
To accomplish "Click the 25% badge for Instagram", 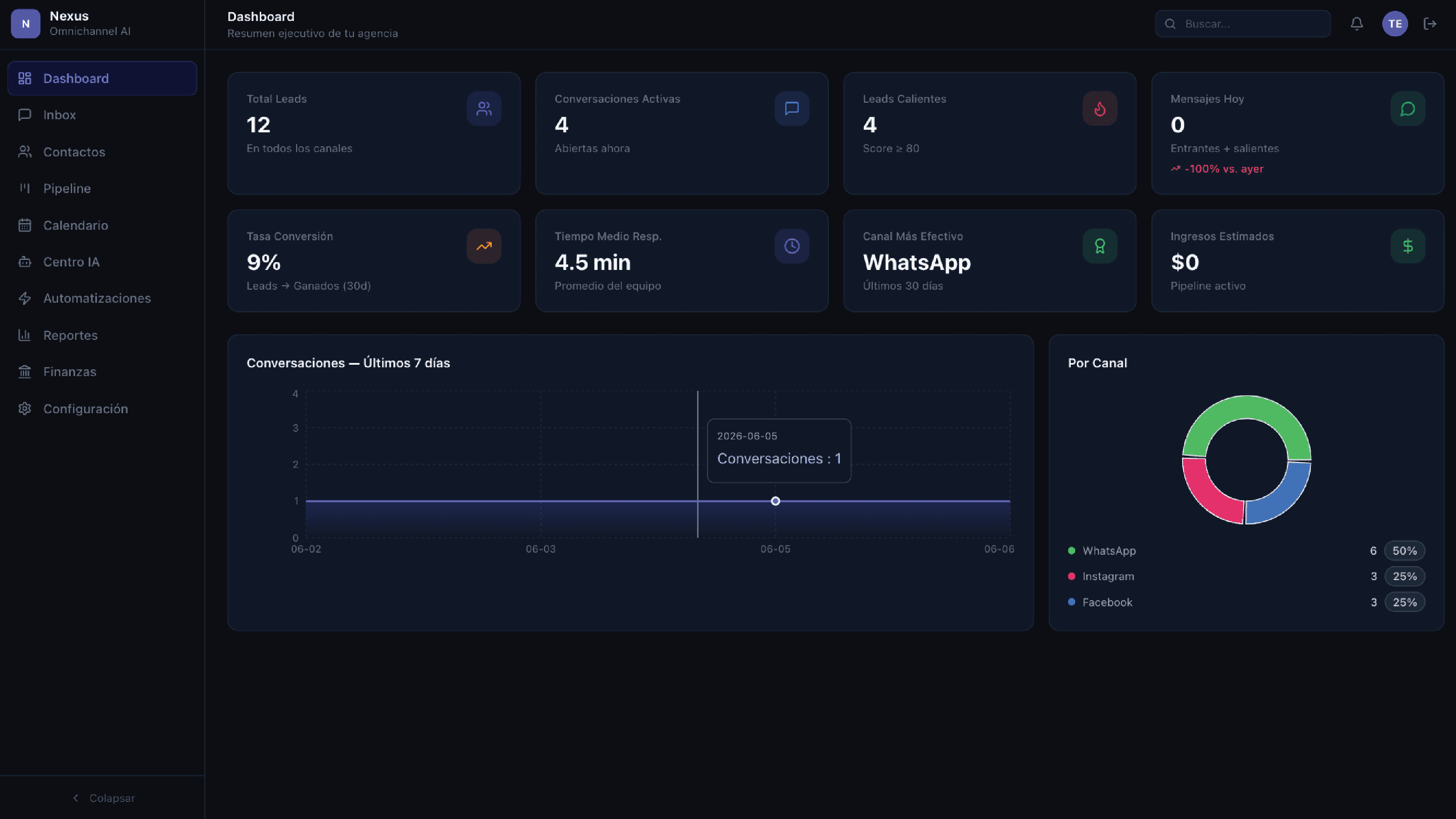I will [x=1404, y=576].
